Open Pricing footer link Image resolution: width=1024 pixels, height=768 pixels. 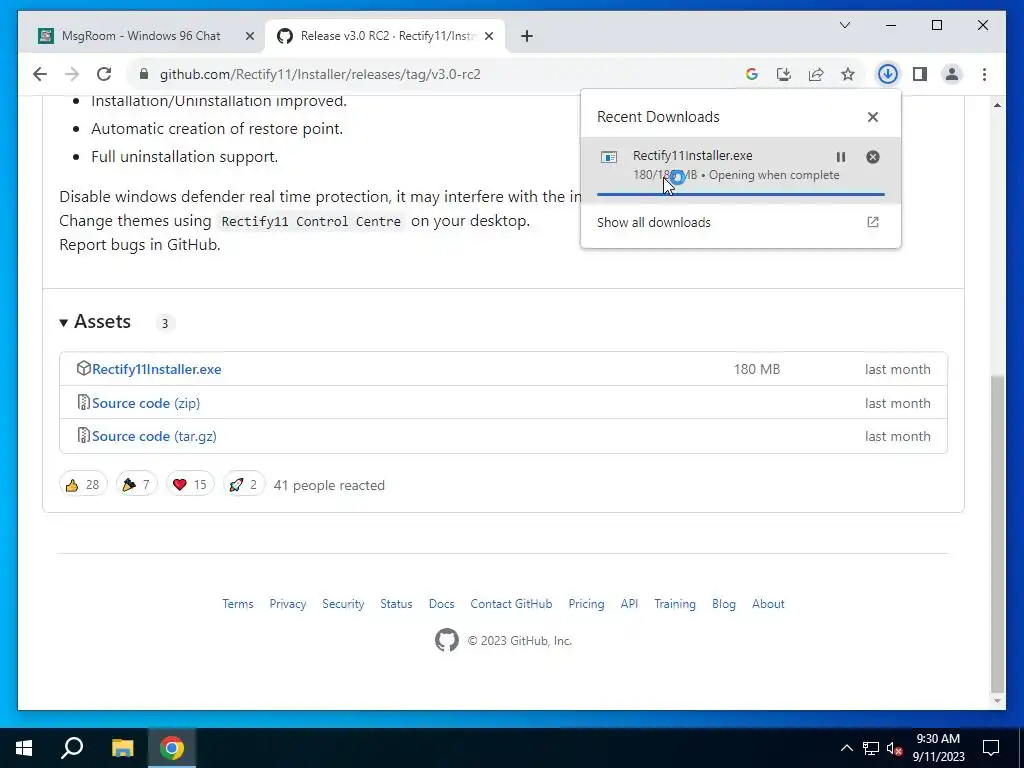pyautogui.click(x=586, y=603)
